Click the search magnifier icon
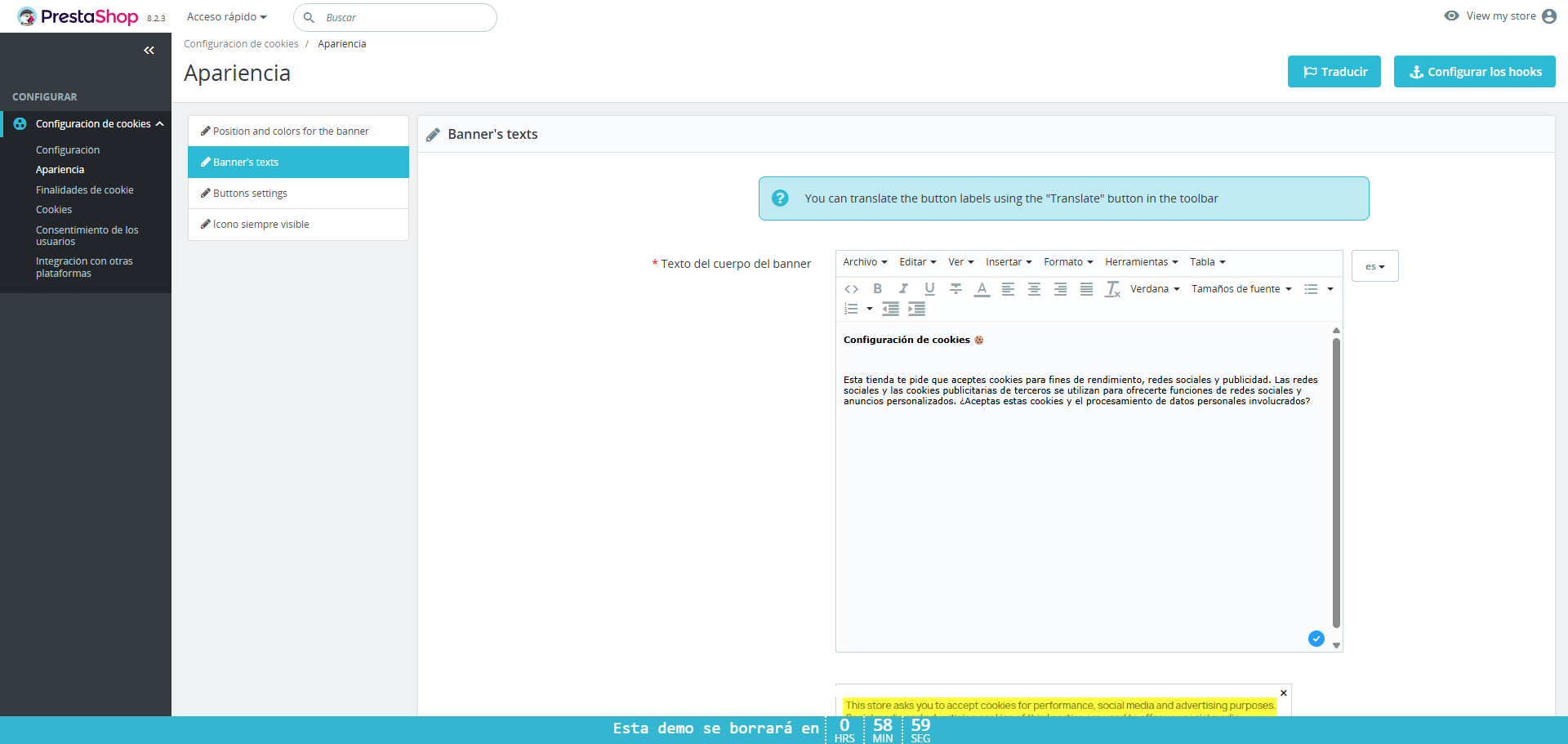The image size is (1568, 744). 309,17
